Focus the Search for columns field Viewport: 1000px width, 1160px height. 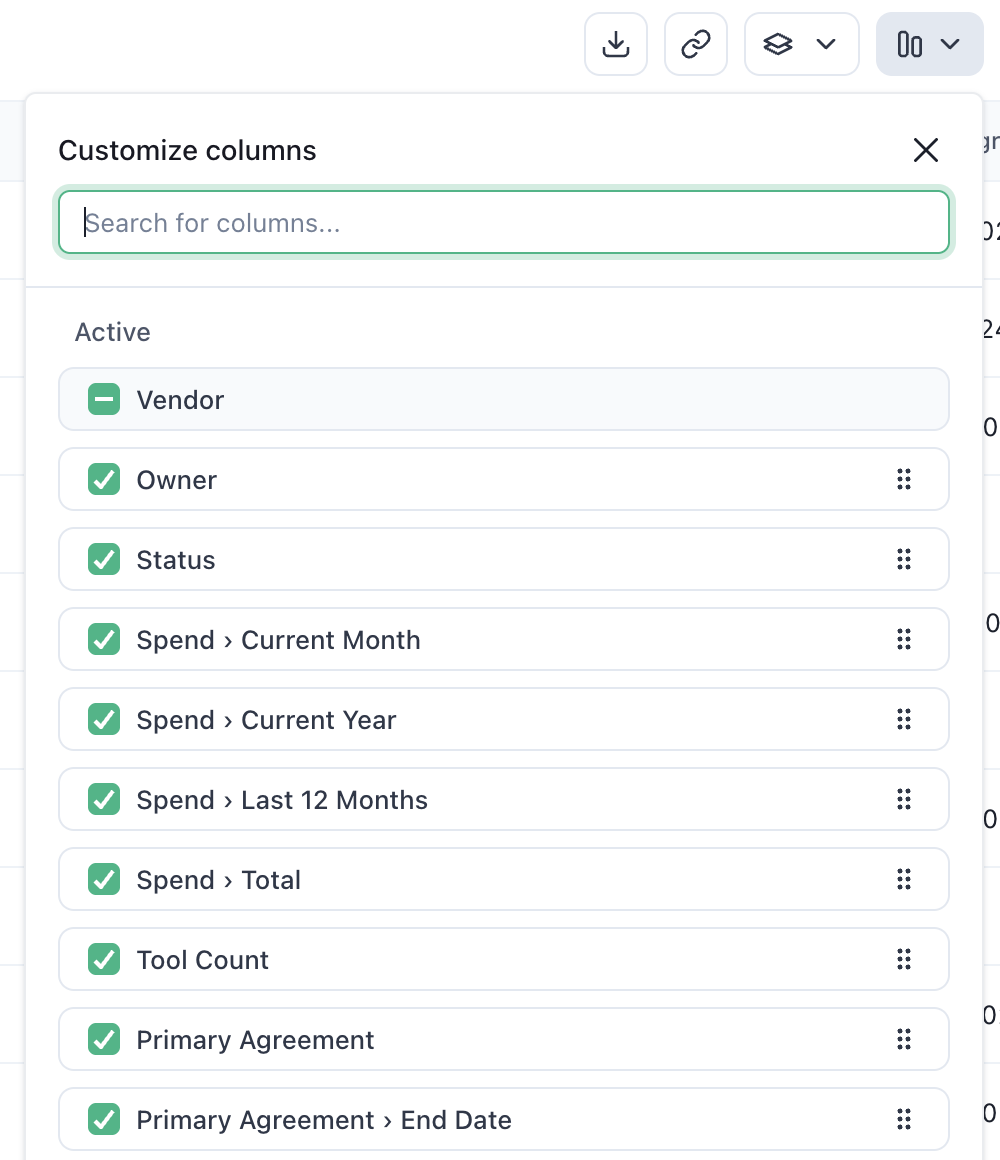coord(504,222)
